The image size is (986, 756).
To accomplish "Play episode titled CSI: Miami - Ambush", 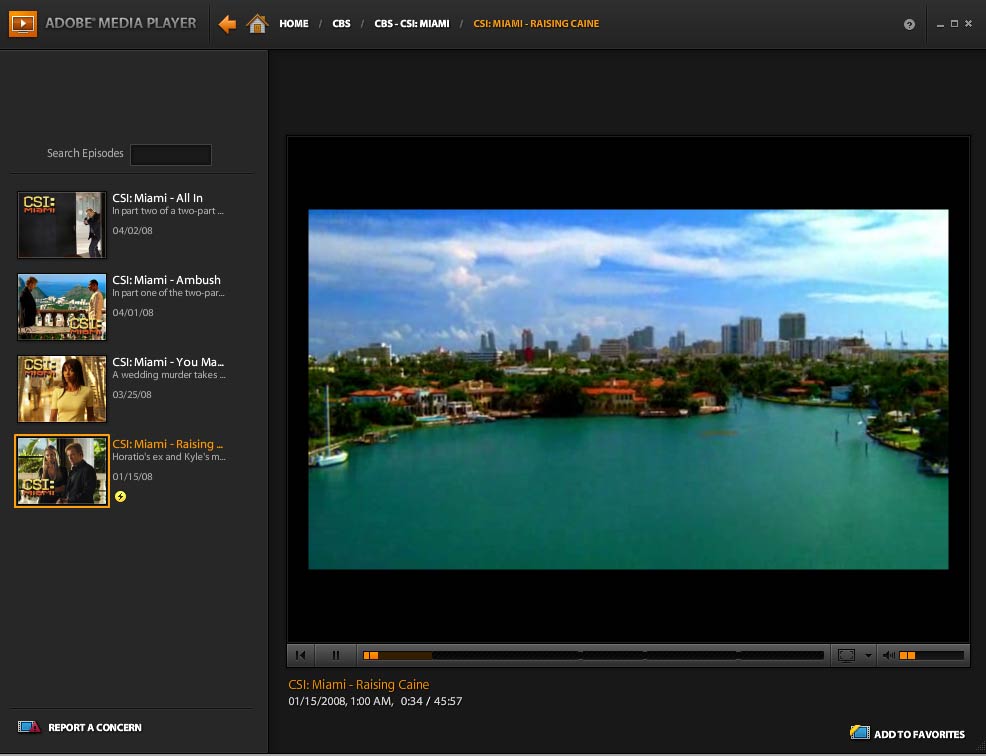I will coord(167,280).
